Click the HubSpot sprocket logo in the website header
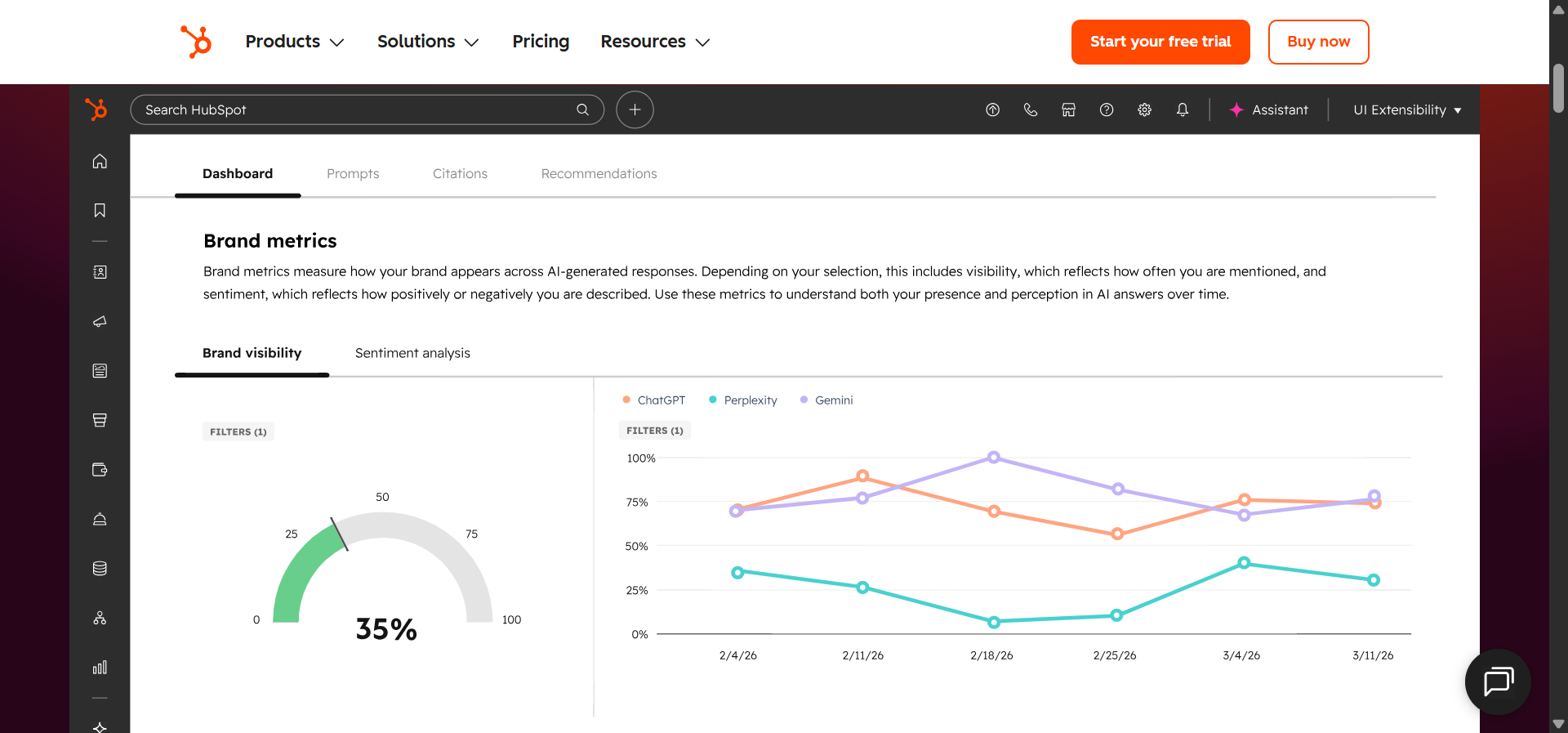The image size is (1568, 733). tap(196, 42)
